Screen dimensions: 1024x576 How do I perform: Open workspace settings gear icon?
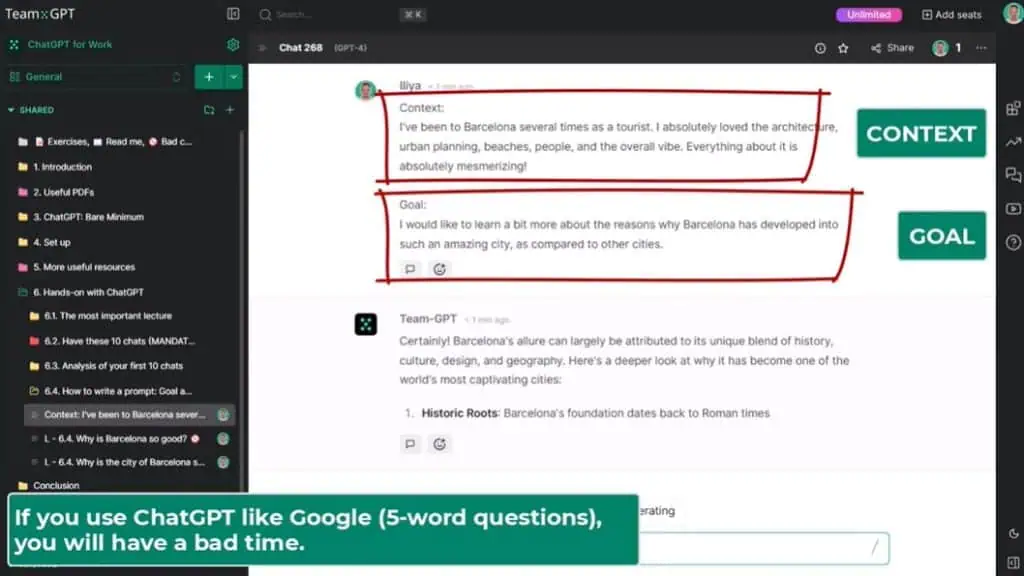point(233,44)
